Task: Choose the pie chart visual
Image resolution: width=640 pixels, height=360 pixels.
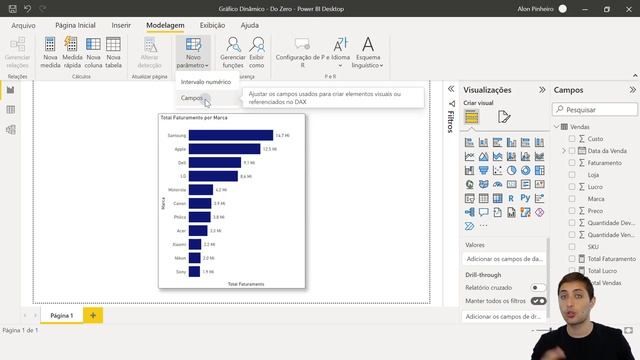Action: pyautogui.click(x=511, y=170)
